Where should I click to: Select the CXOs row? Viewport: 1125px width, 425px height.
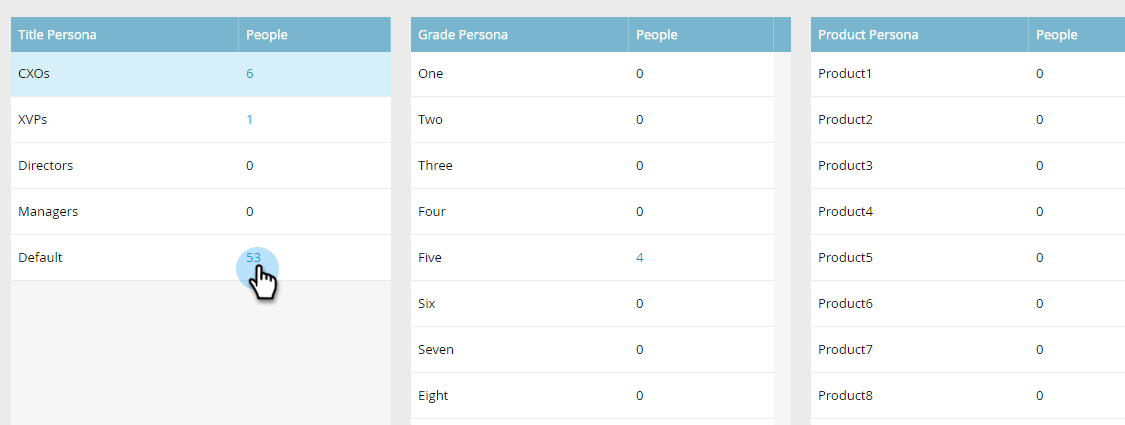coord(201,74)
